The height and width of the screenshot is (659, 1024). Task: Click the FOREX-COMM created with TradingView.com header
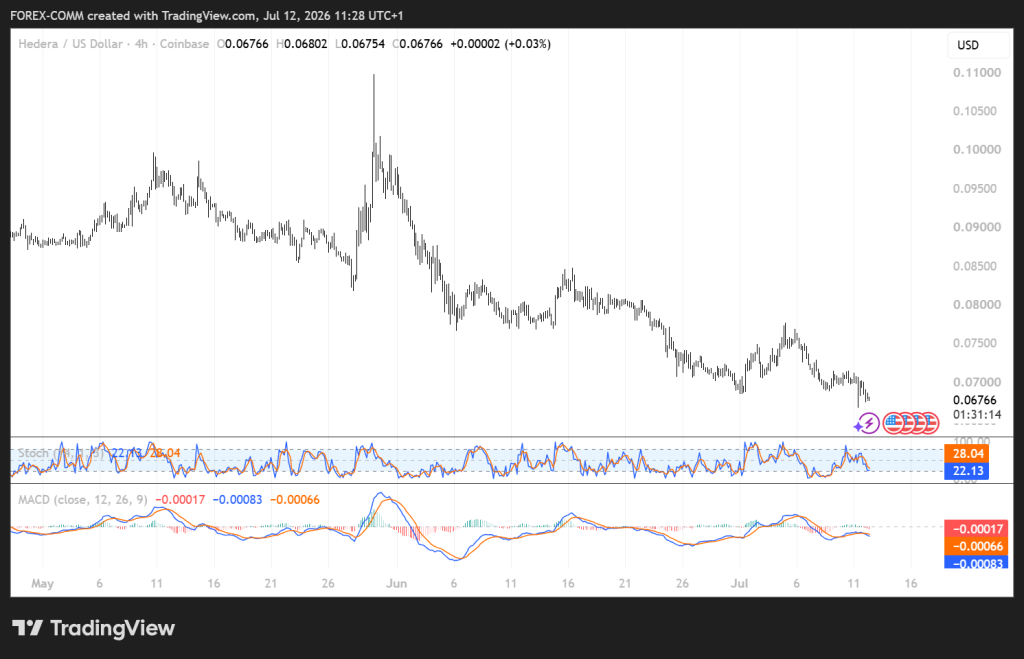[x=207, y=15]
